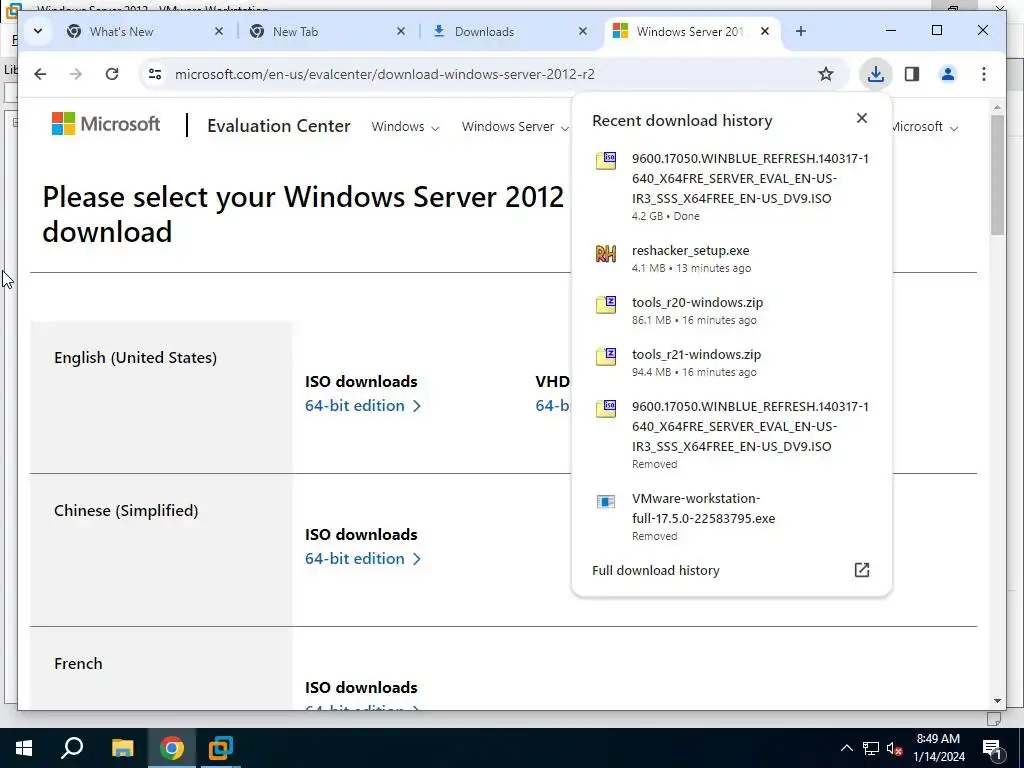Screen dimensions: 1024x768
Task: Expand the Microsoft menu dropdown
Action: pos(924,127)
